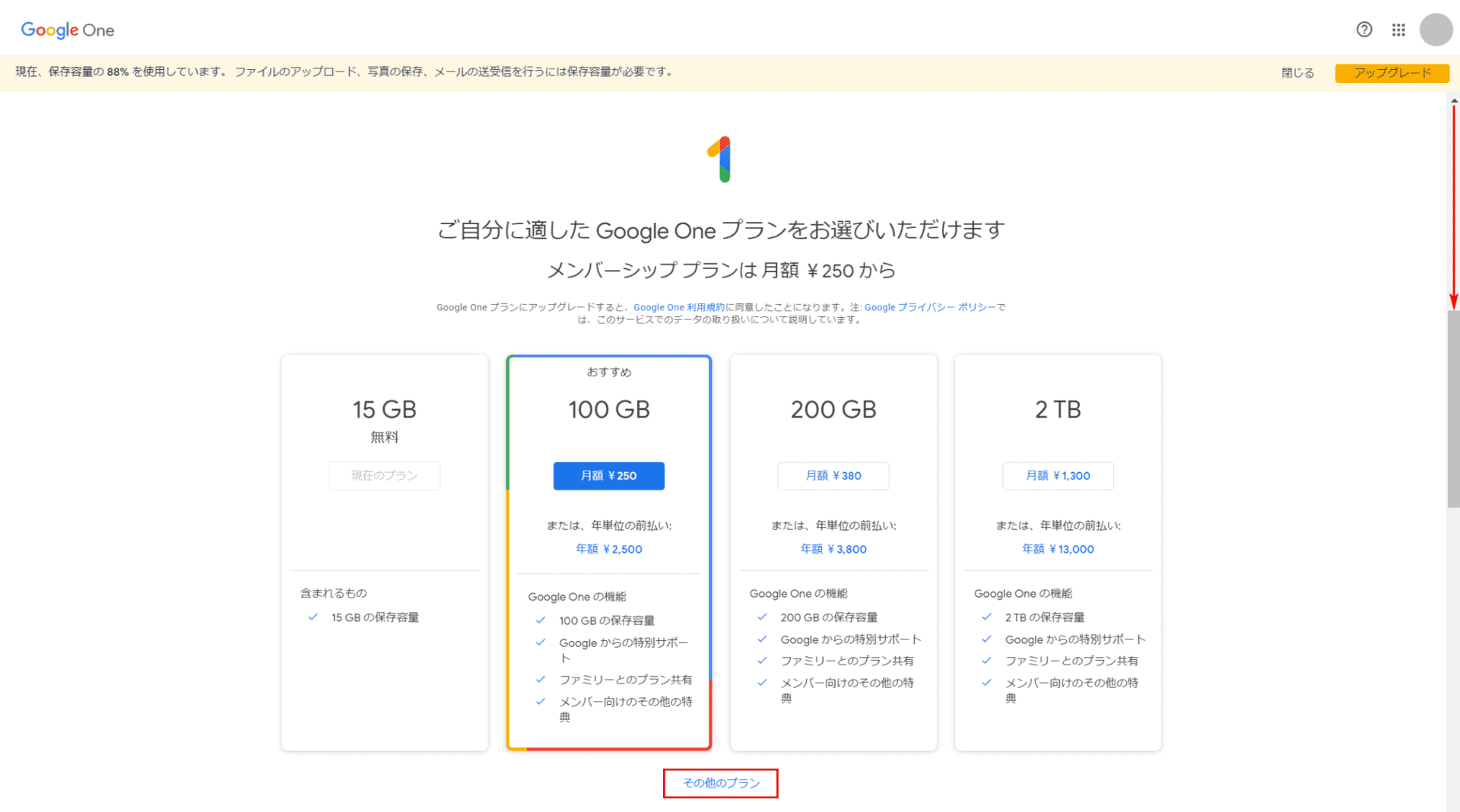
Task: Click the アップグレード button in banner
Action: (1392, 73)
